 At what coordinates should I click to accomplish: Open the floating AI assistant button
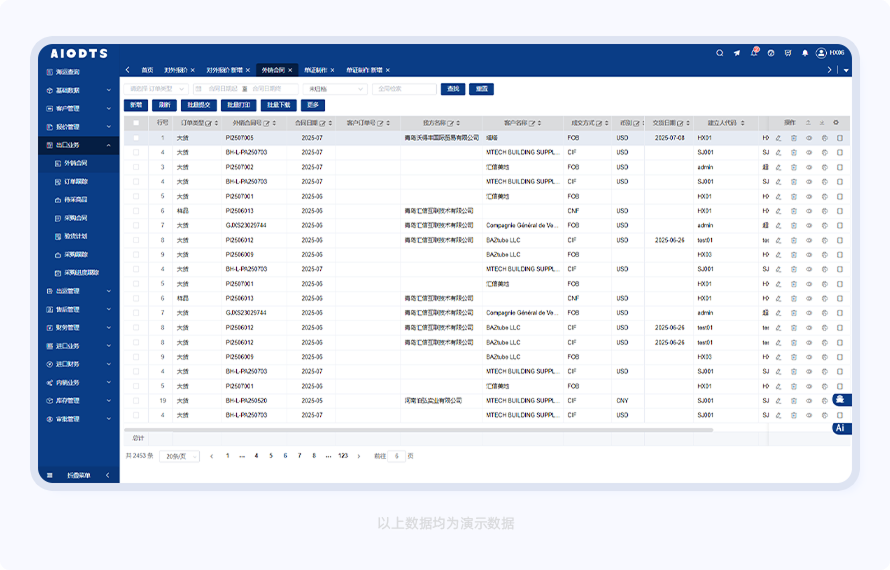tap(841, 428)
